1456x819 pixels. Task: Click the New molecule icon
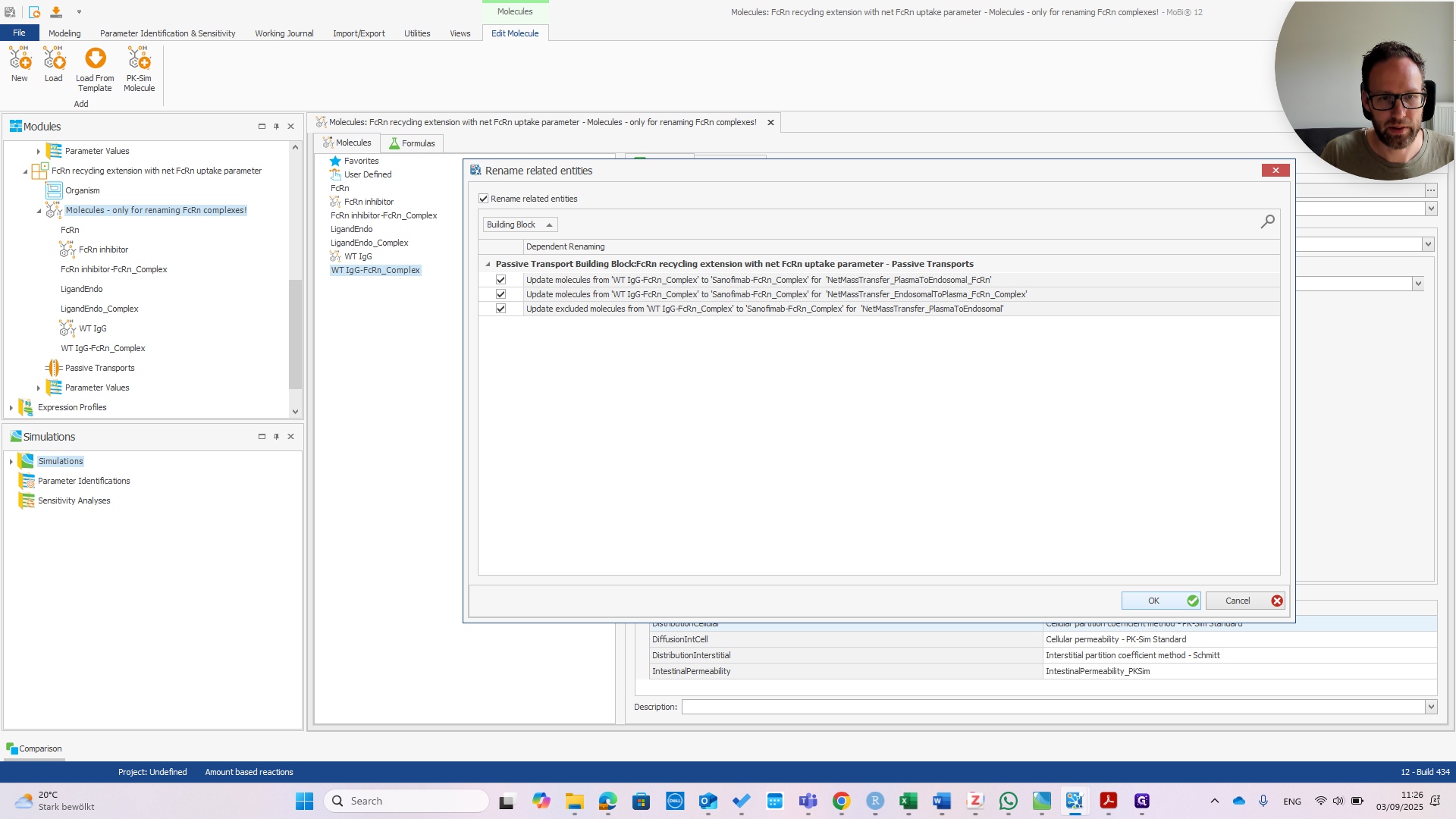[20, 59]
